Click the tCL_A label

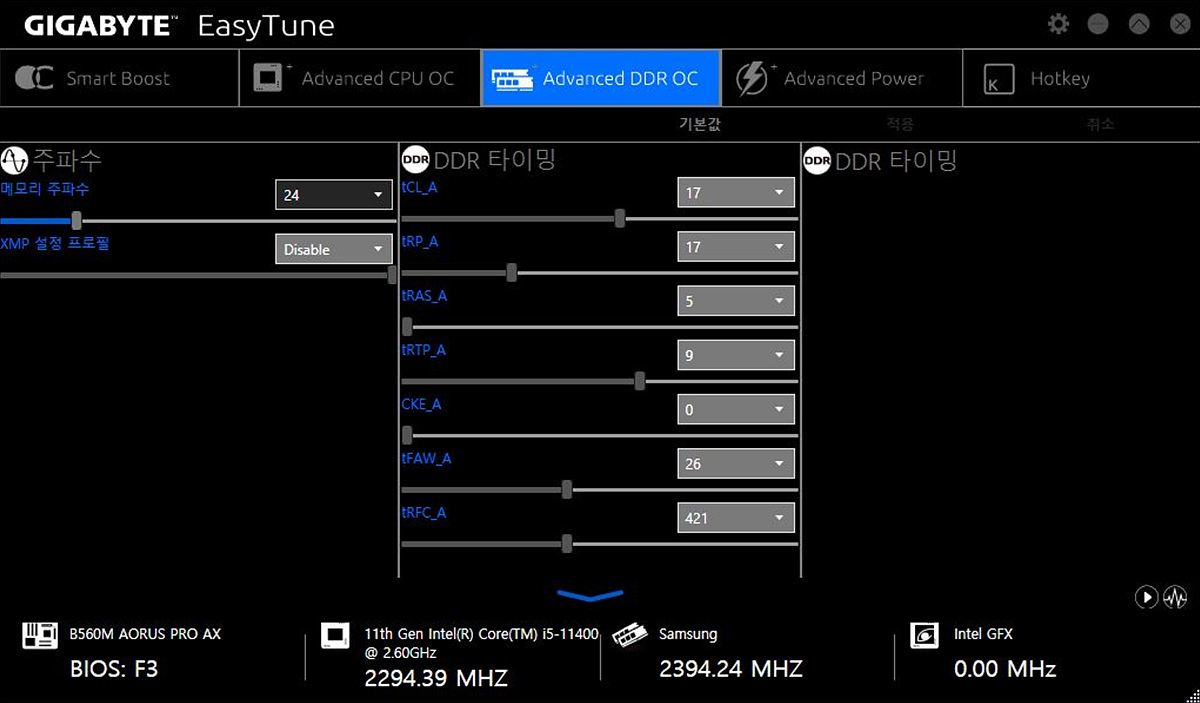point(419,187)
